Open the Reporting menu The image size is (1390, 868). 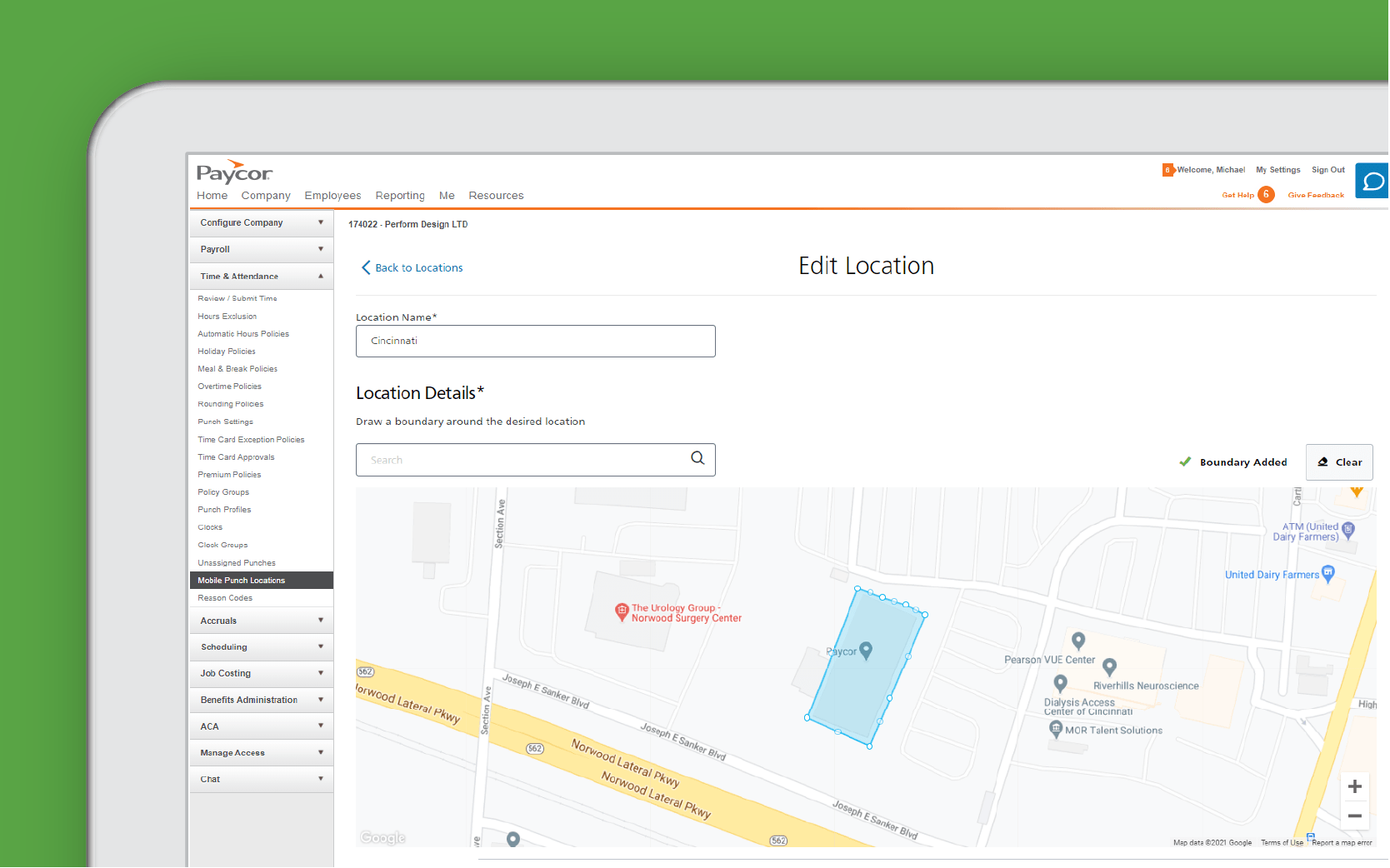(x=400, y=196)
